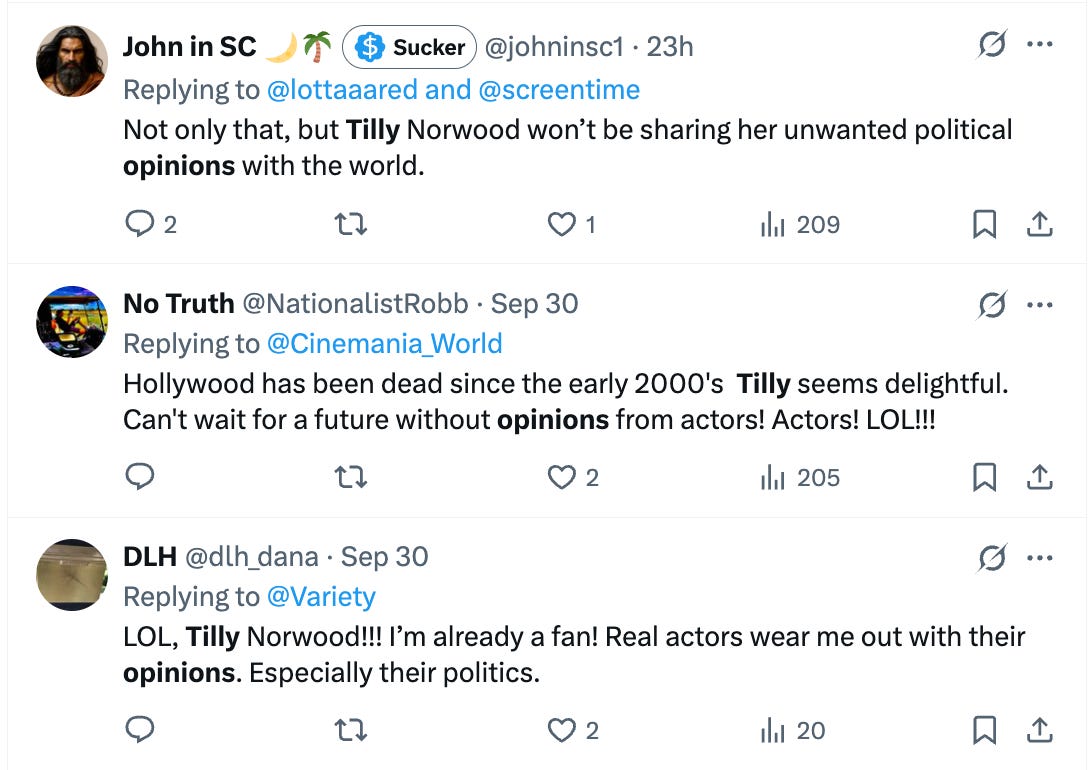
Task: Reply to John in SC's tweet
Action: pos(140,224)
